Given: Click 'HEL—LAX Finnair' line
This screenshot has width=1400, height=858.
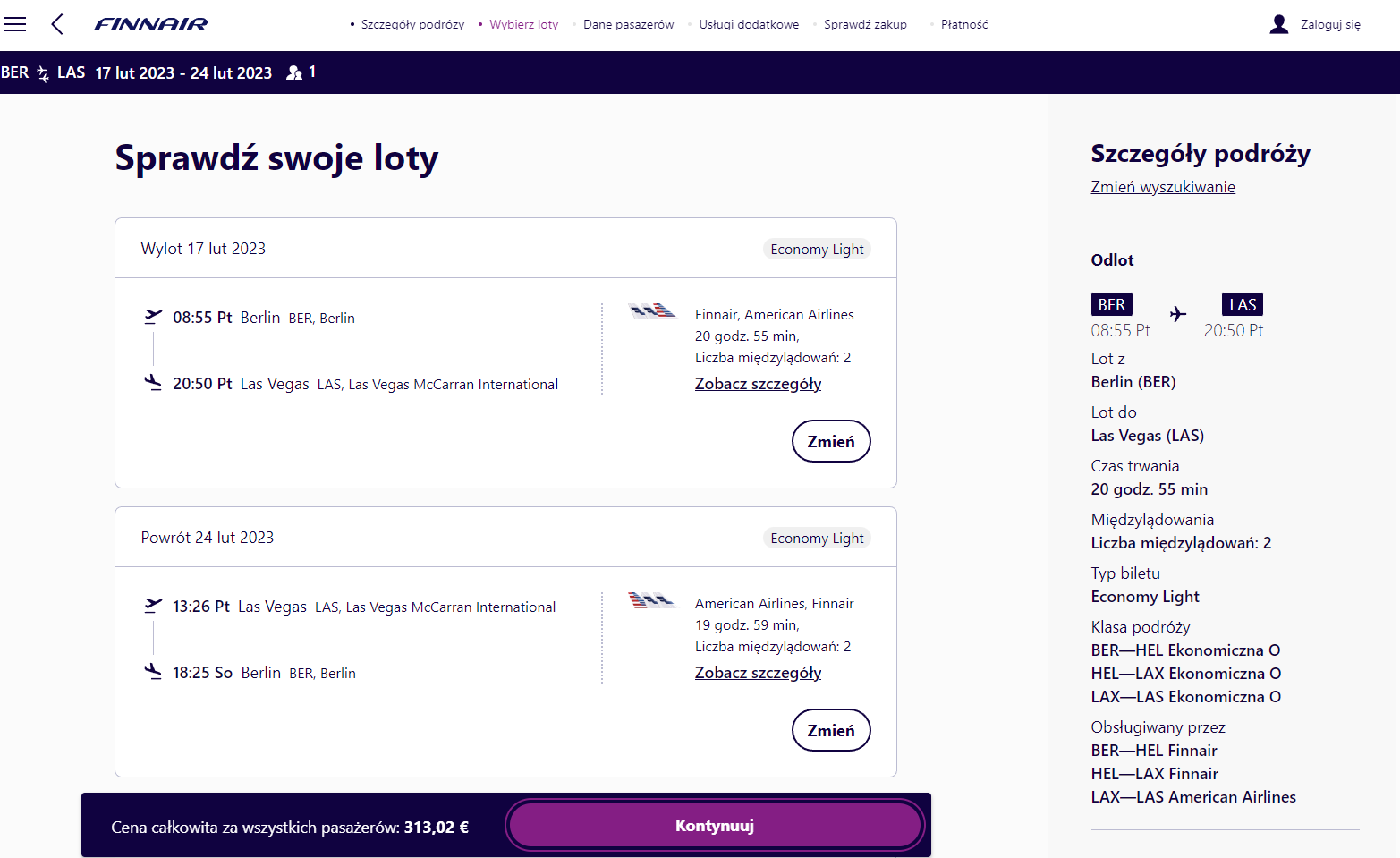Looking at the screenshot, I should coord(1155,774).
